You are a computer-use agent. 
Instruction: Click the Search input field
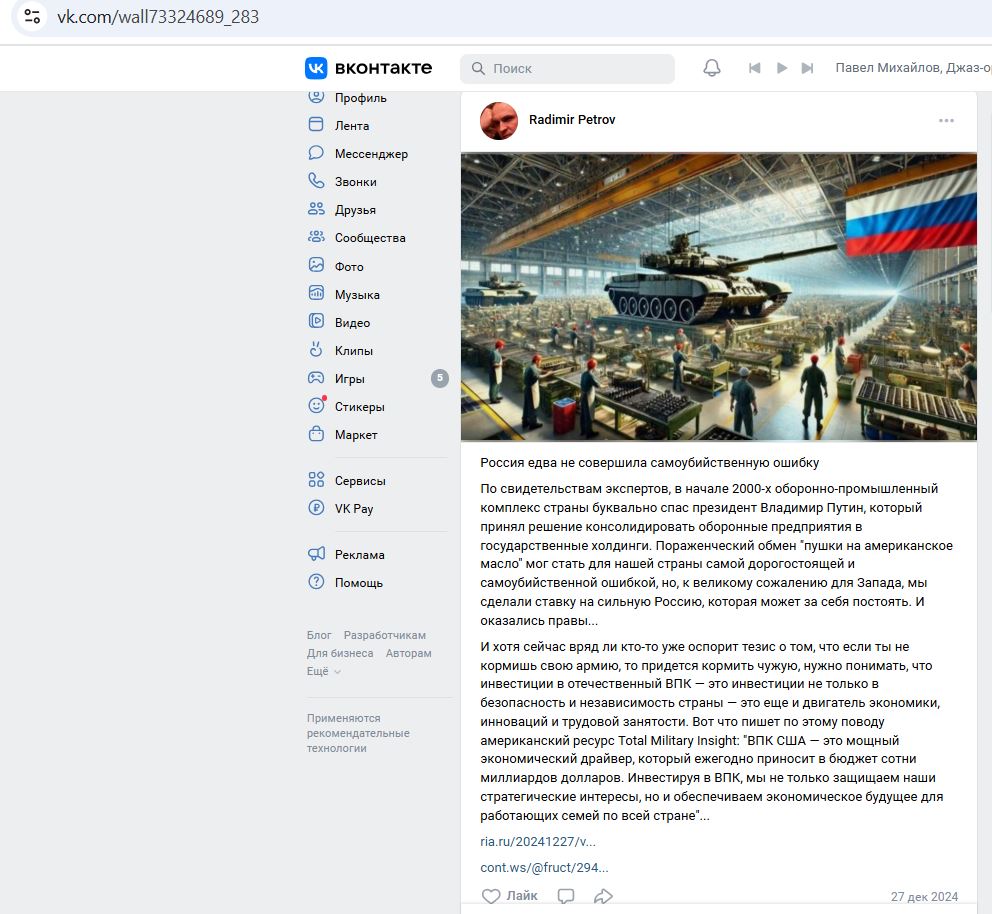[567, 68]
